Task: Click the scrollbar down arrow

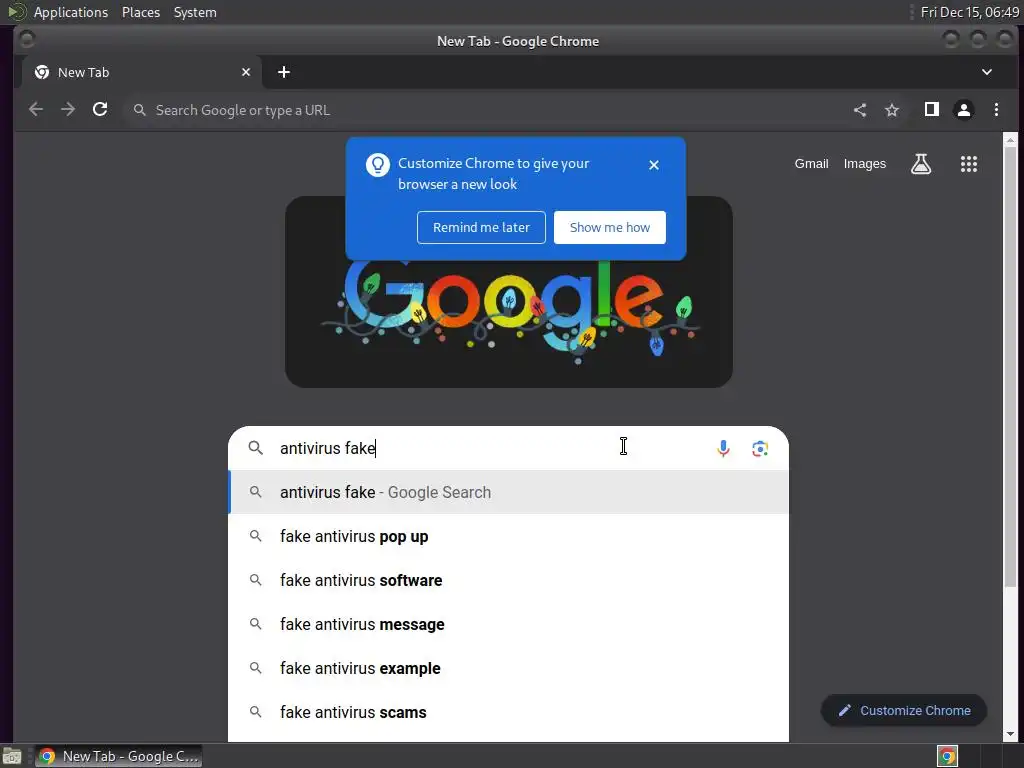Action: click(1010, 735)
